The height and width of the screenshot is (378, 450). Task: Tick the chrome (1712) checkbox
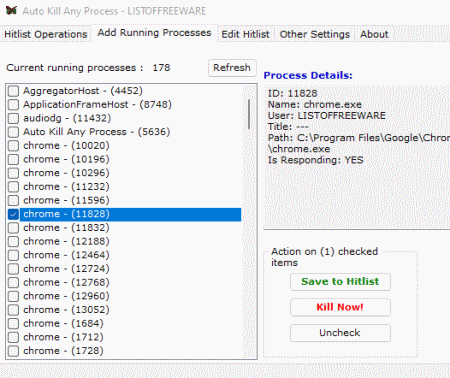coord(13,337)
